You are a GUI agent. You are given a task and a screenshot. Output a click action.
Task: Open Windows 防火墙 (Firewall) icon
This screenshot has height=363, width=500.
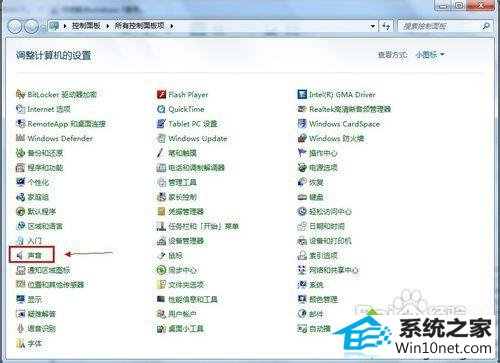pos(302,138)
